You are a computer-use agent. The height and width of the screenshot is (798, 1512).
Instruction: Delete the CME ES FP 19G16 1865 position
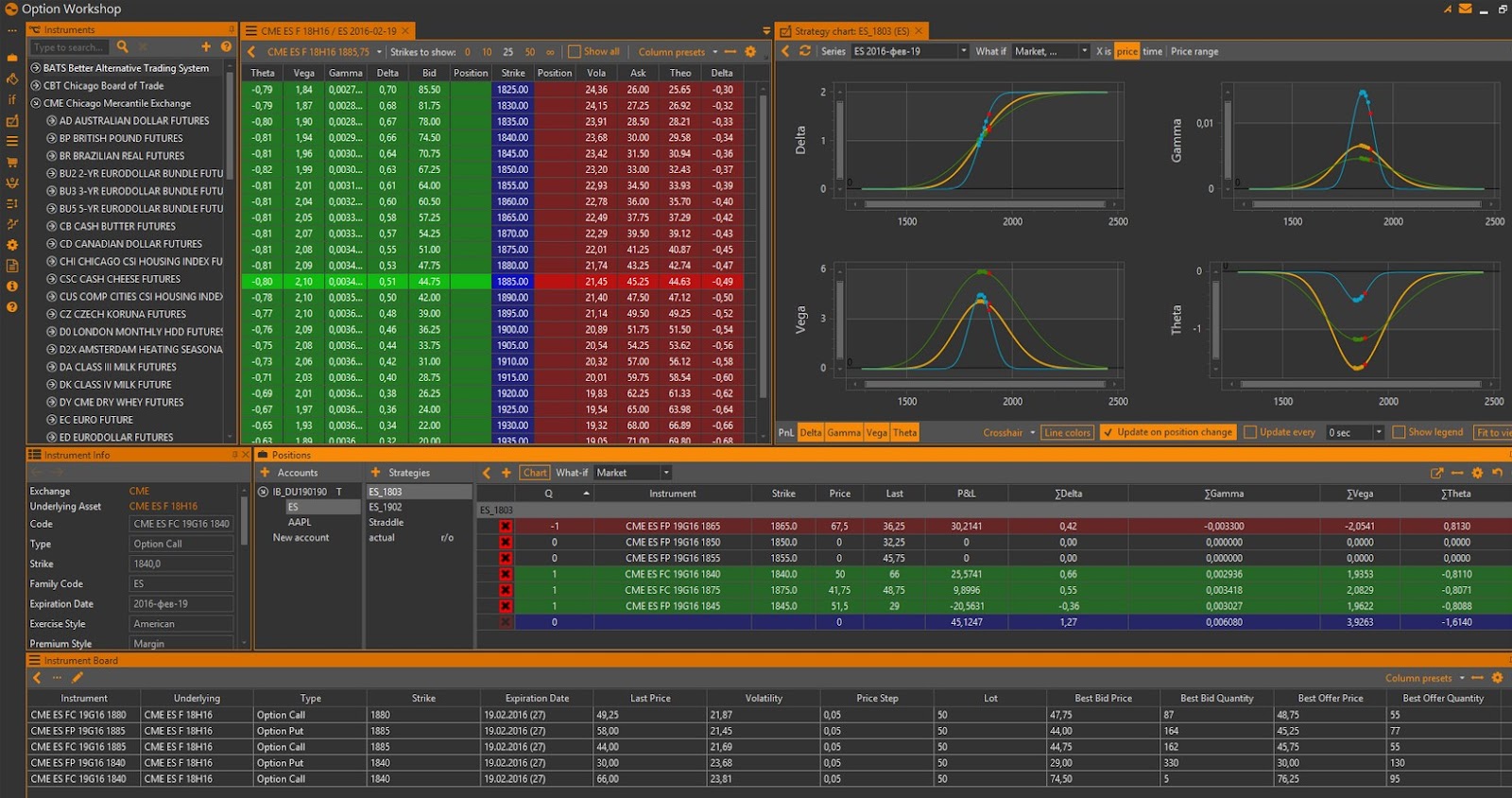coord(506,527)
